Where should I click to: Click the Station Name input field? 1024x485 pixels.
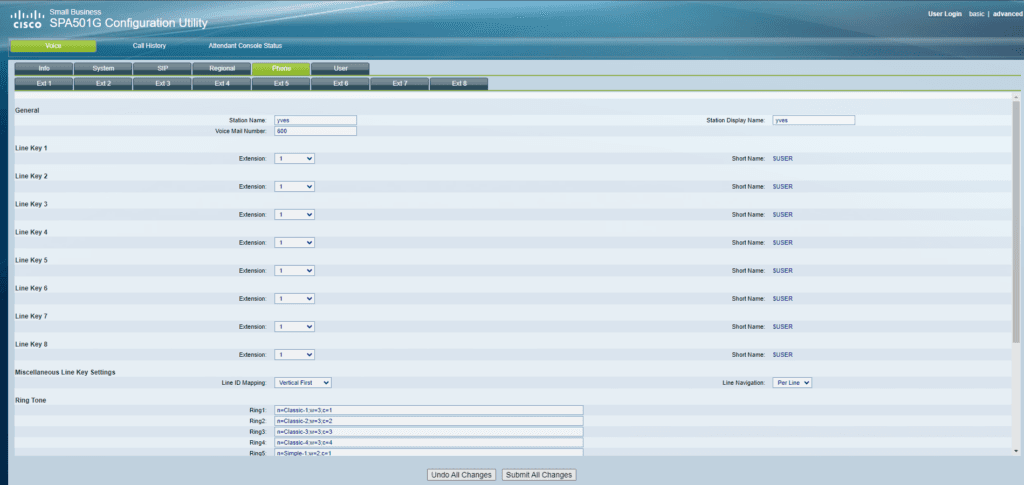point(315,120)
